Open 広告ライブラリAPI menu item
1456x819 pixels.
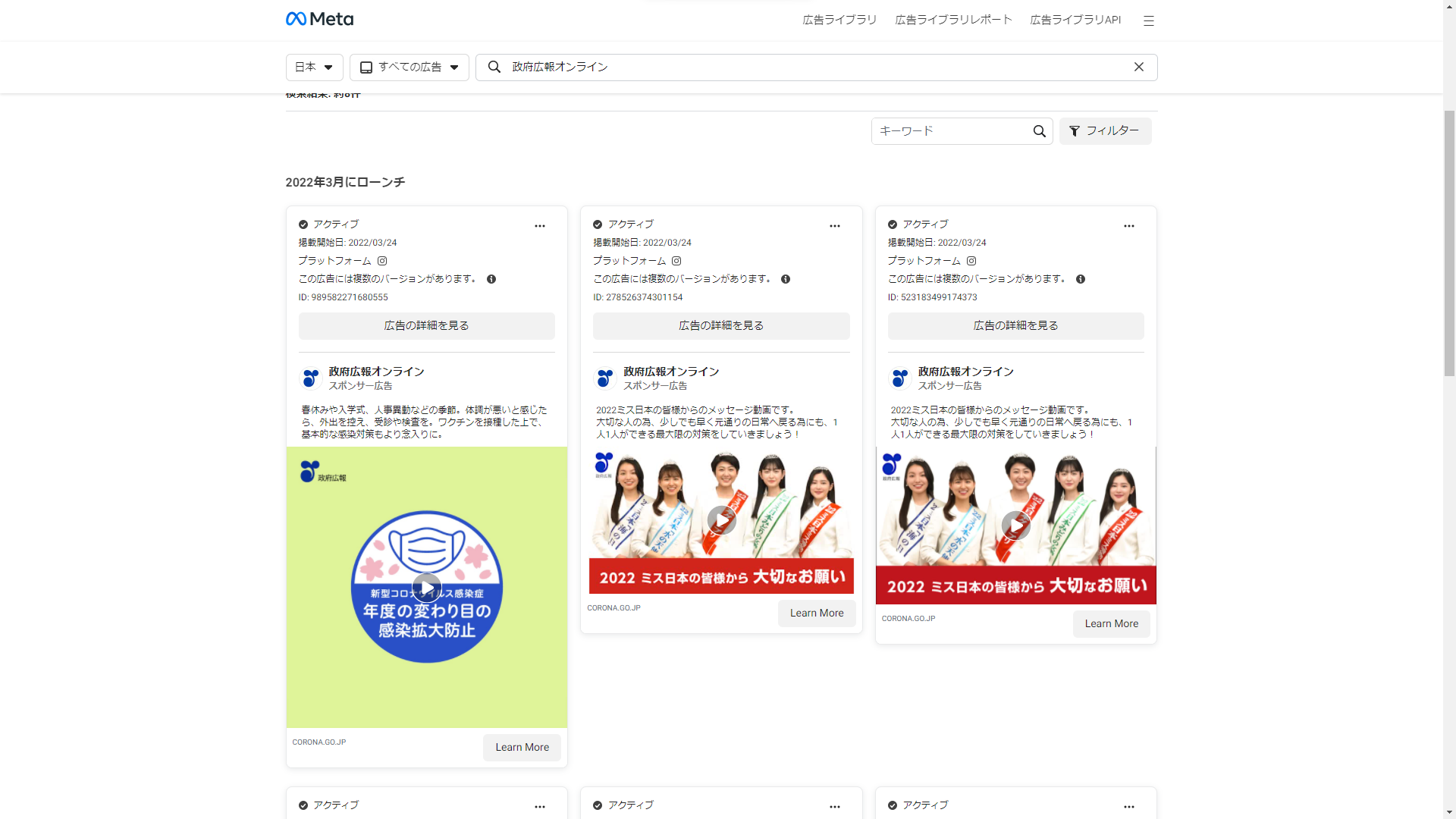1075,20
